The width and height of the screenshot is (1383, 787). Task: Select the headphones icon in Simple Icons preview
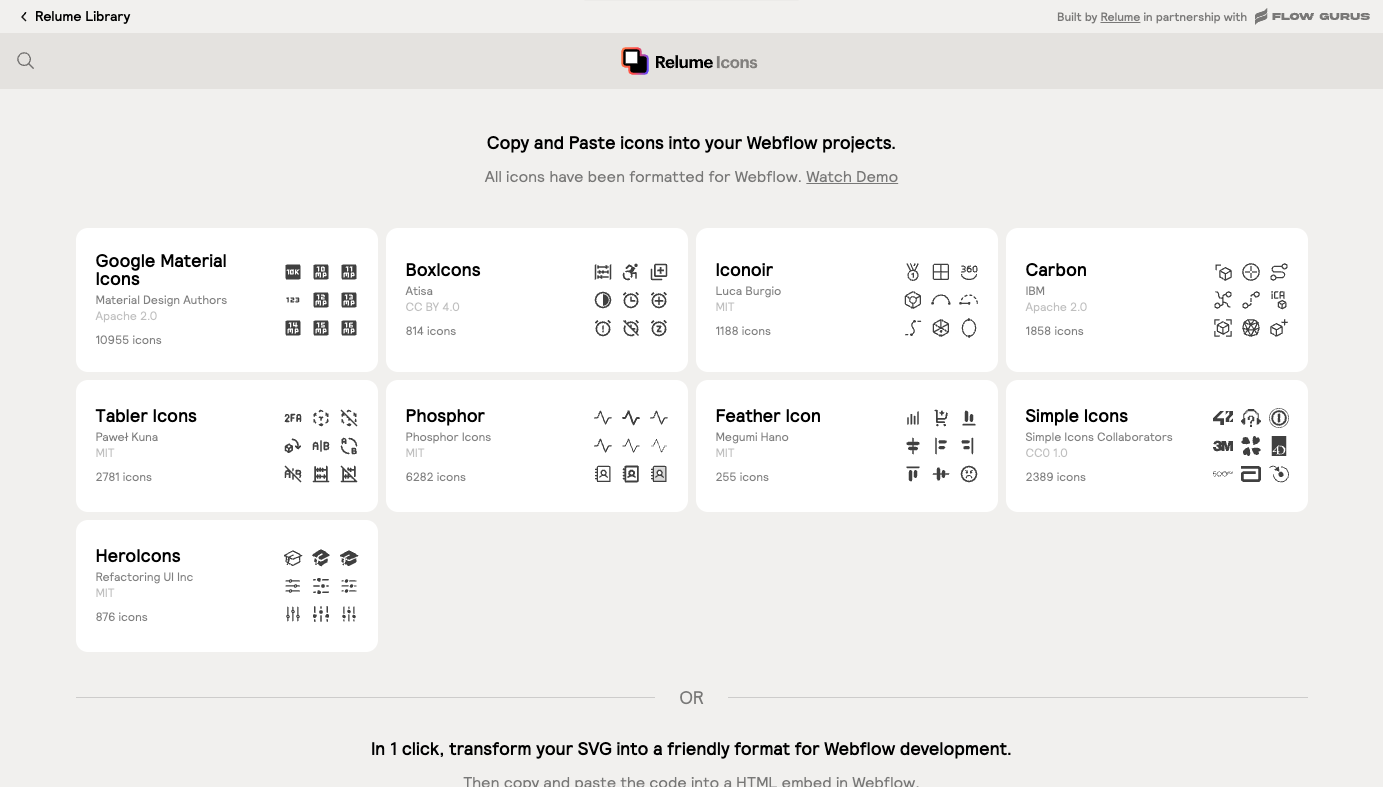(x=1250, y=417)
